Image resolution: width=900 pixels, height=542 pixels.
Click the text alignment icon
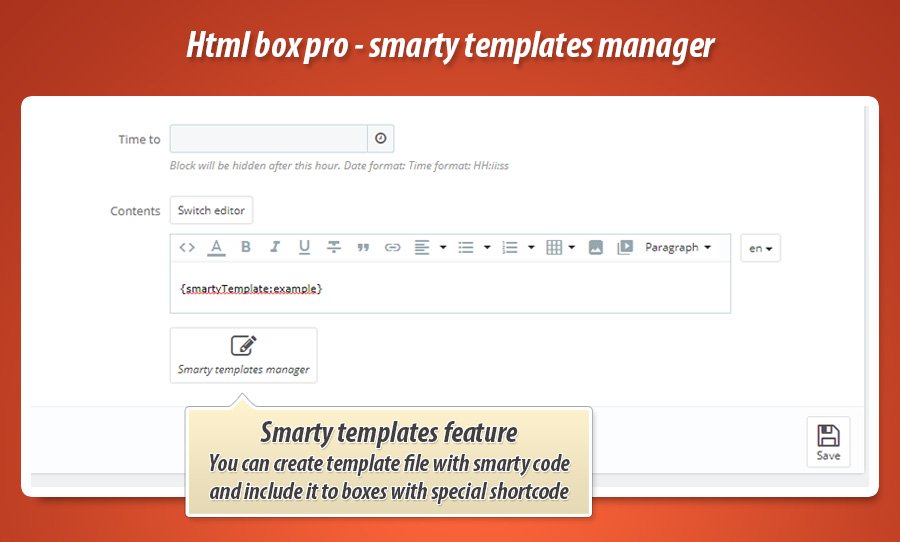point(422,247)
